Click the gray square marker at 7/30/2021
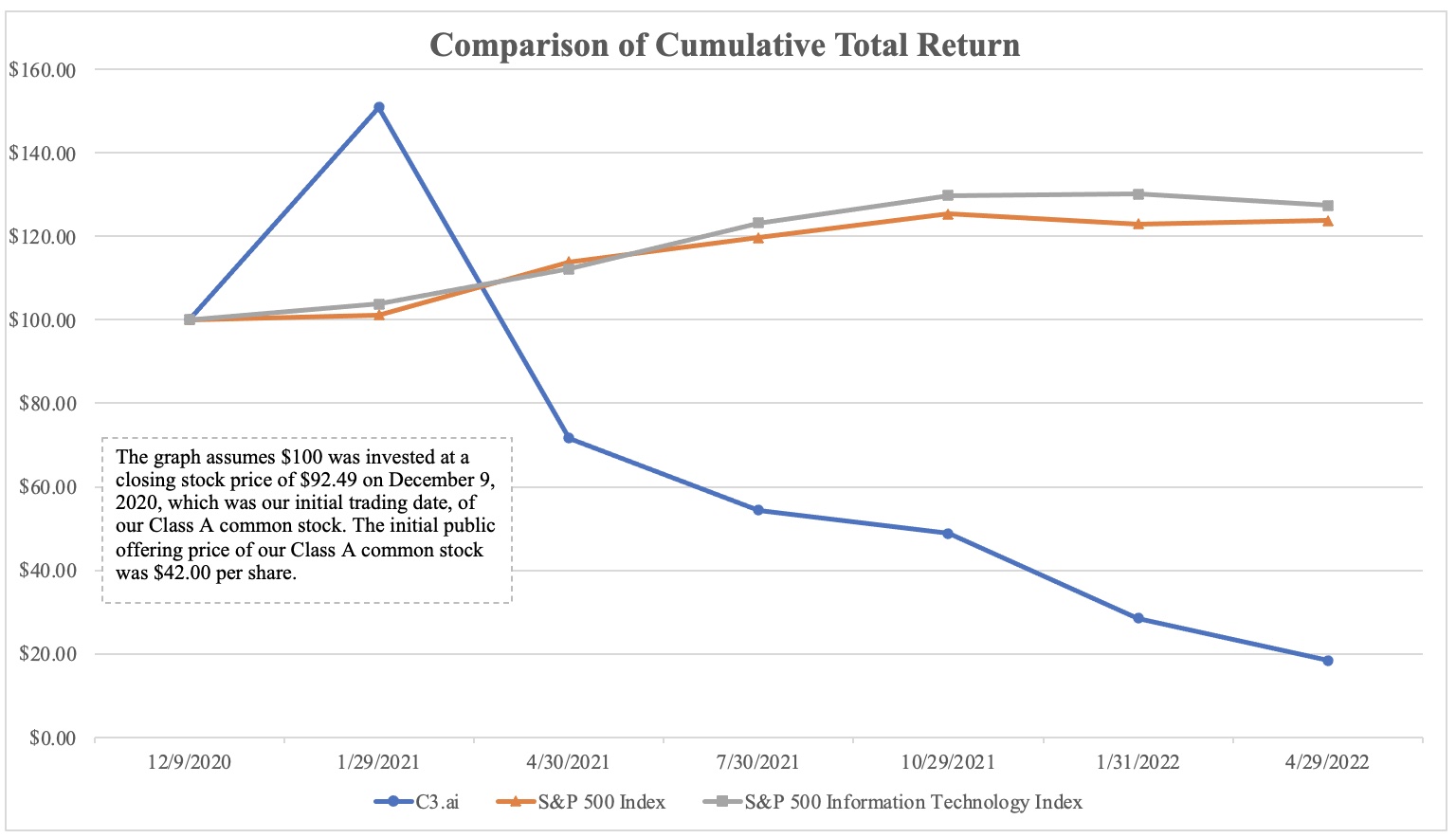 pyautogui.click(x=758, y=224)
